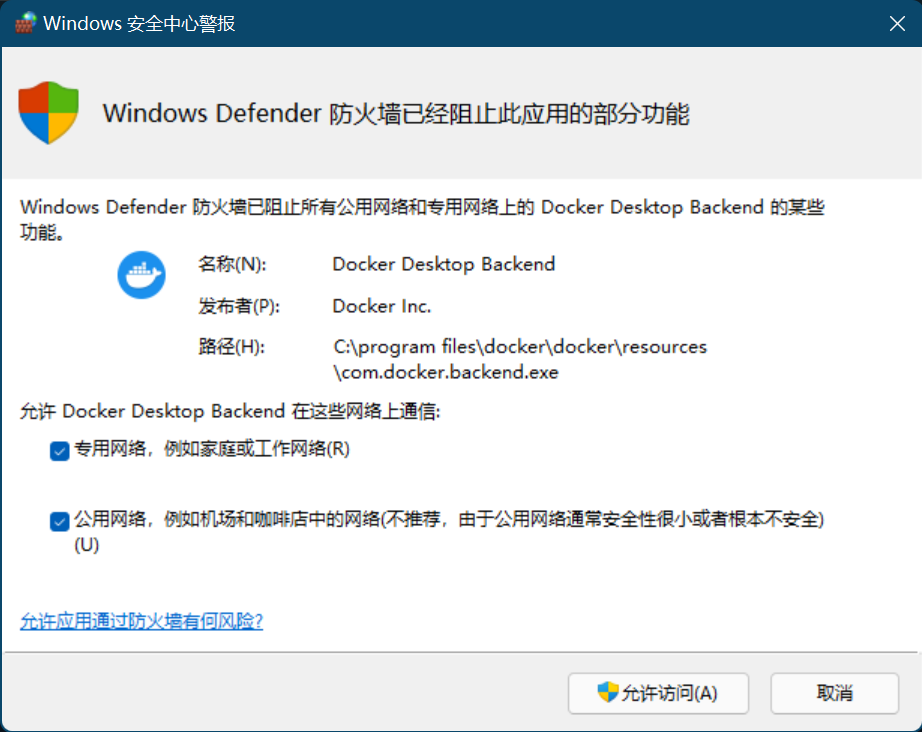Viewport: 922px width, 732px height.
Task: Toggle the 公用网络 checkbox
Action: [x=58, y=521]
